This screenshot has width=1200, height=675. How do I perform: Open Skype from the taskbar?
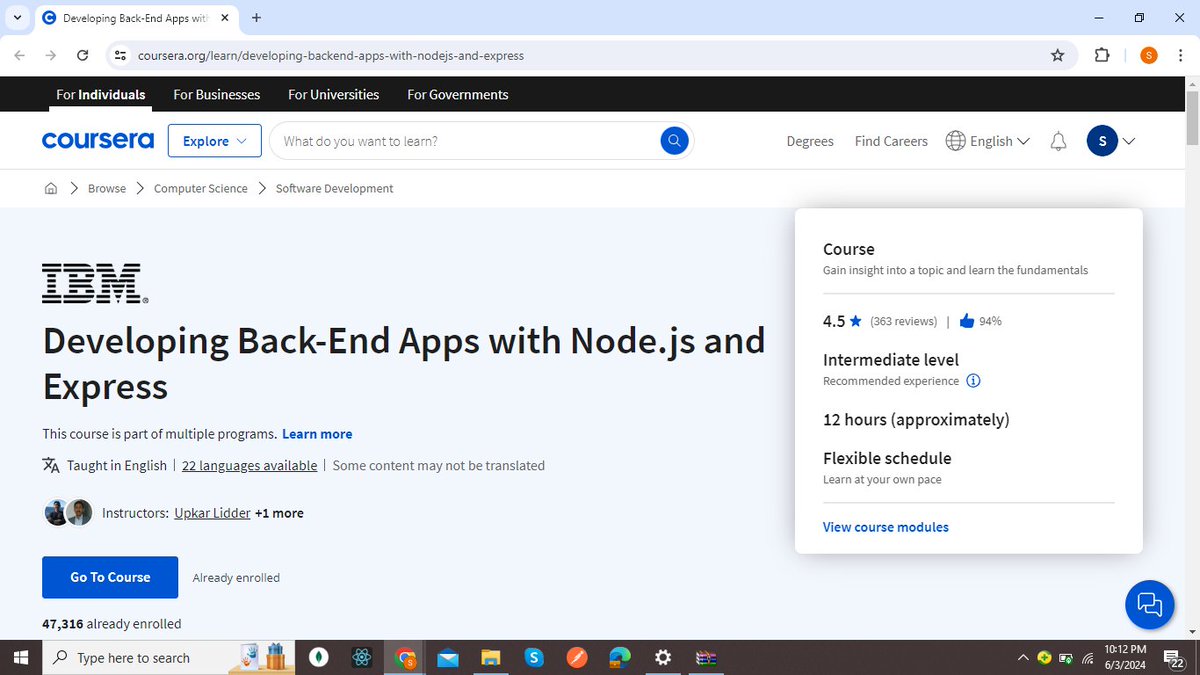(x=533, y=657)
